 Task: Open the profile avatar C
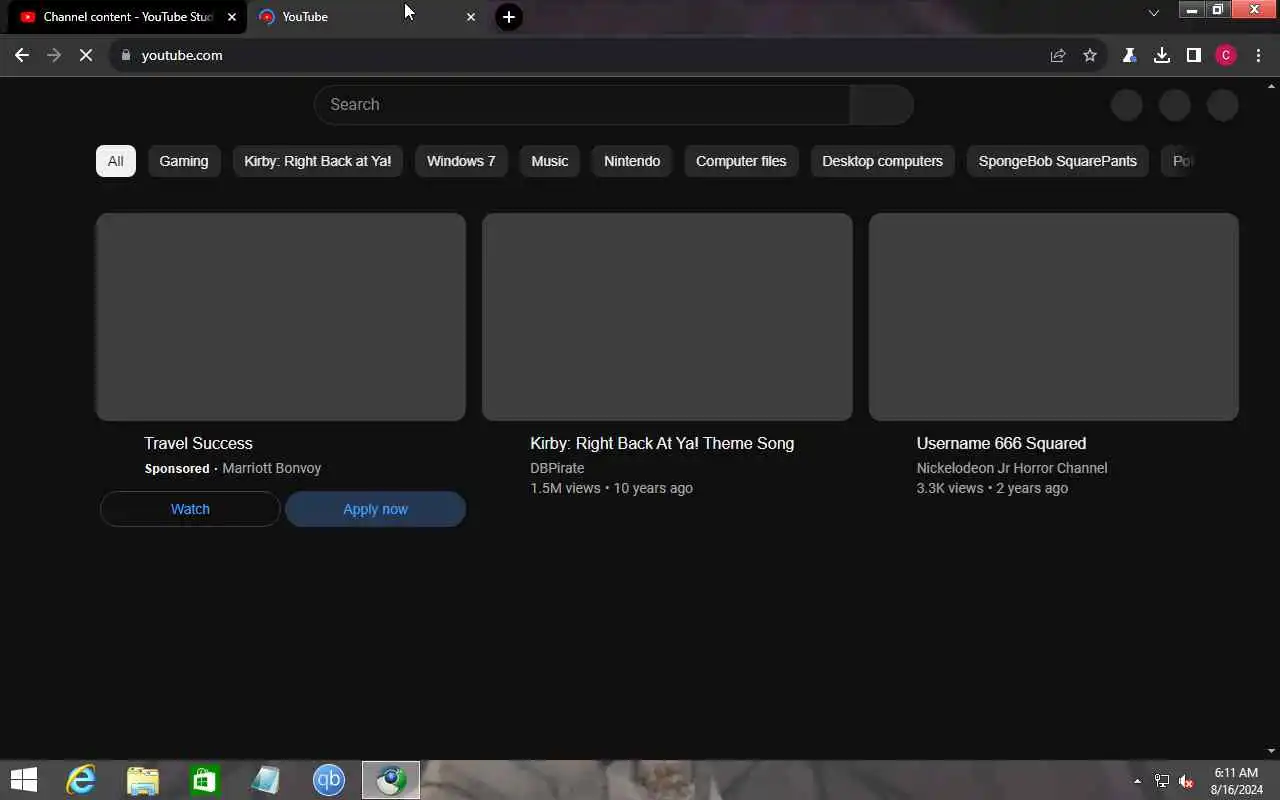(x=1225, y=55)
